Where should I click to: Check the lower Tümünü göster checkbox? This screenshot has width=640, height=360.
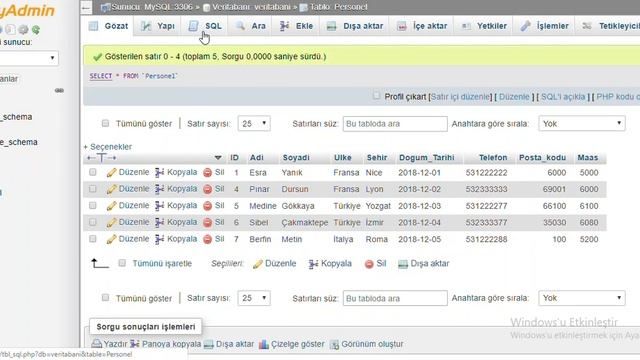click(x=105, y=298)
